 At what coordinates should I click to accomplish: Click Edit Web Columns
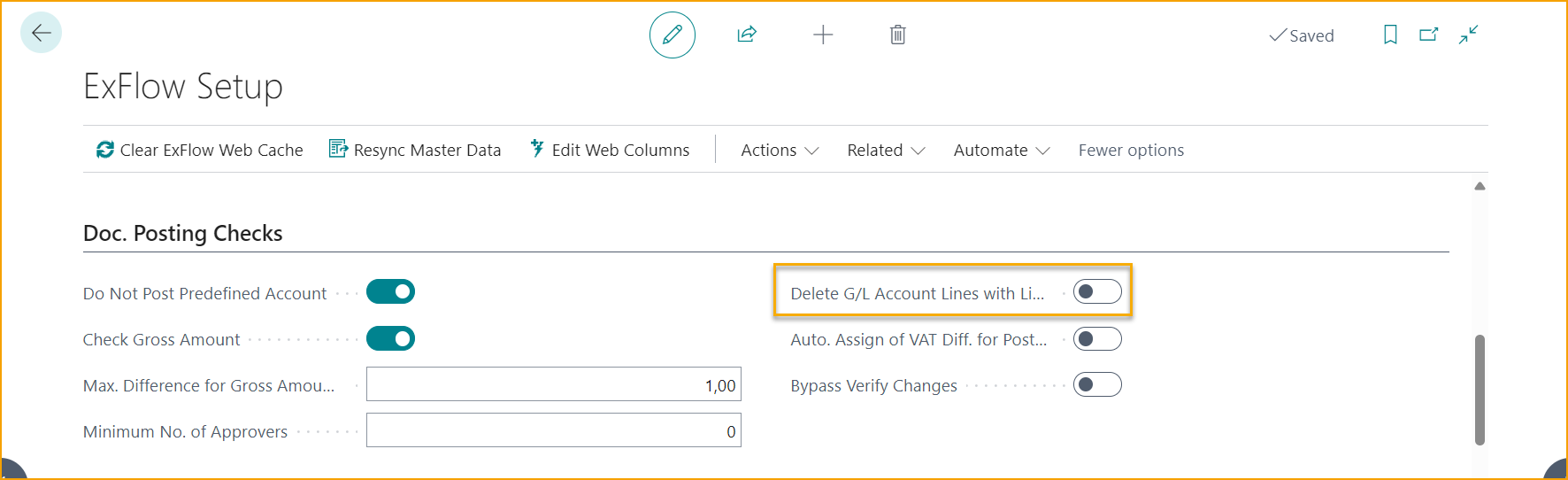click(611, 150)
